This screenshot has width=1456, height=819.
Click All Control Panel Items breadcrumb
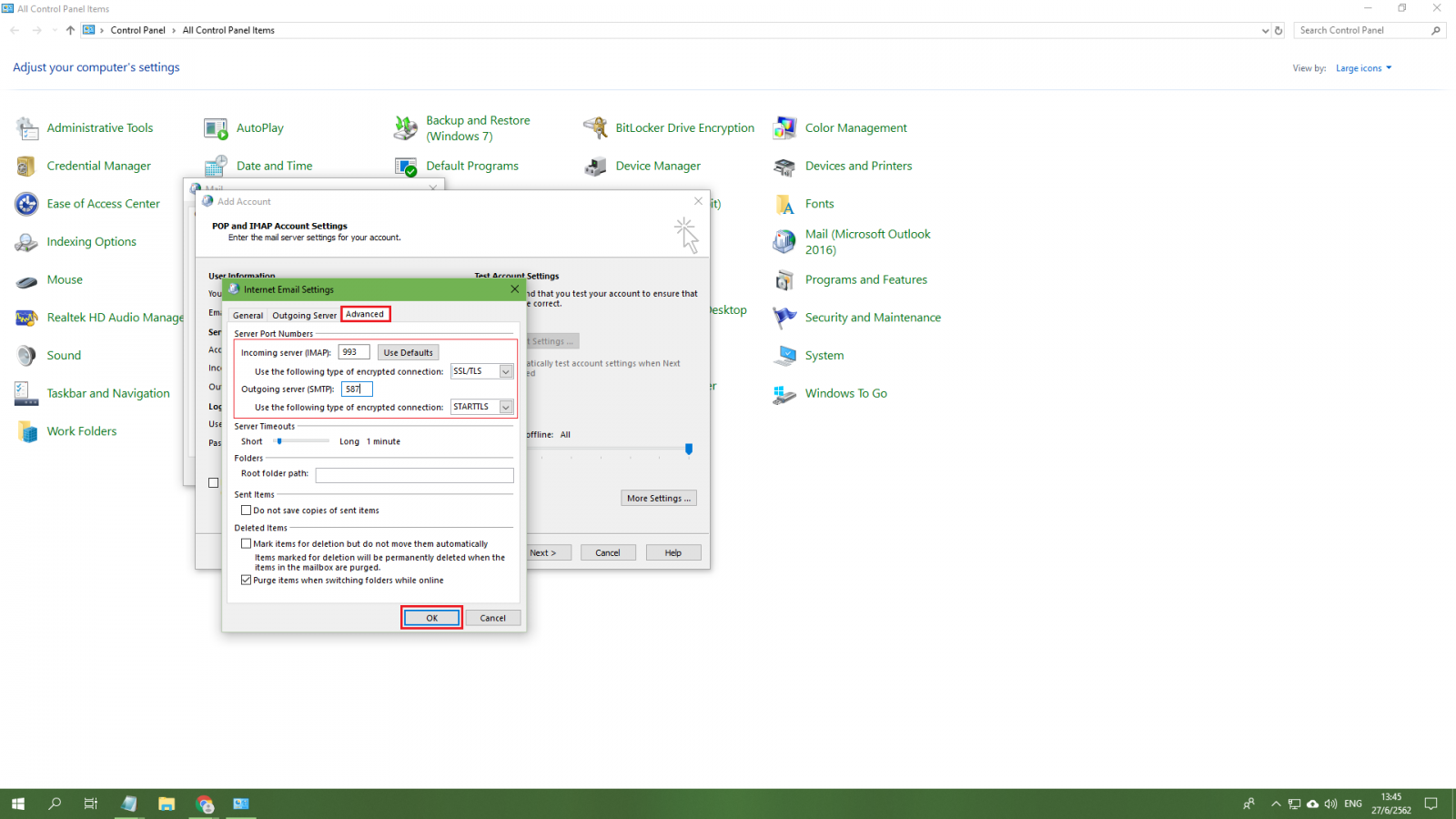click(x=228, y=30)
